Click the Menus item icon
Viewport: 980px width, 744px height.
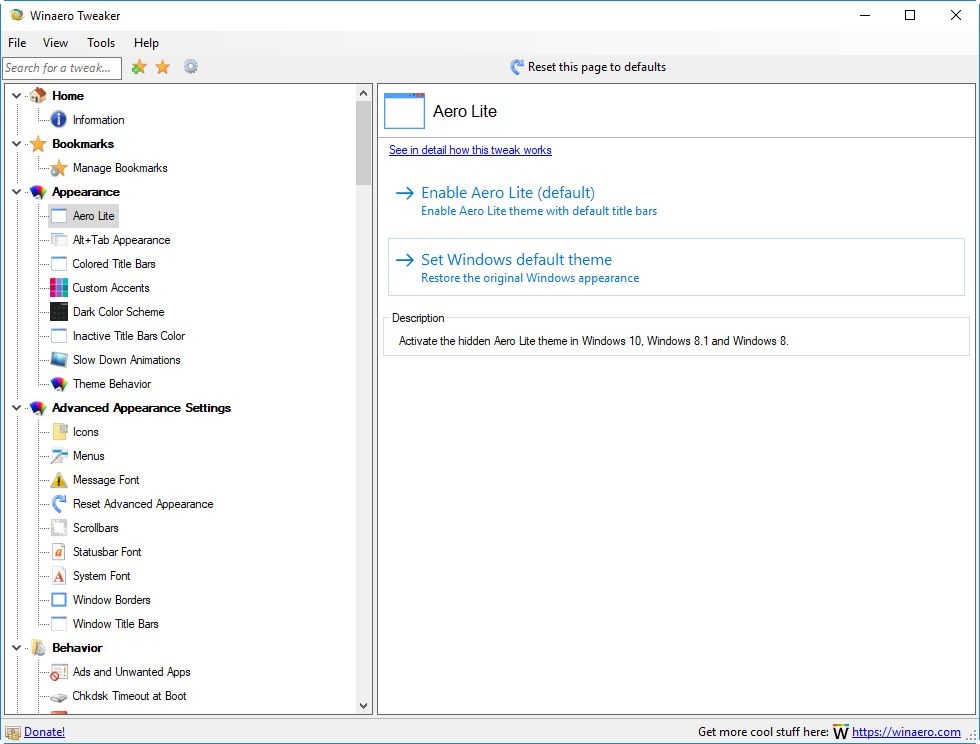coord(59,456)
